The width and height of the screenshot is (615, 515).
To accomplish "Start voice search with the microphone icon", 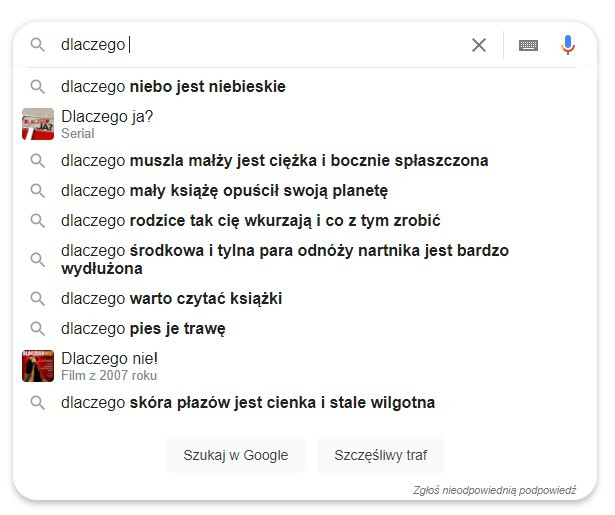I will click(568, 45).
